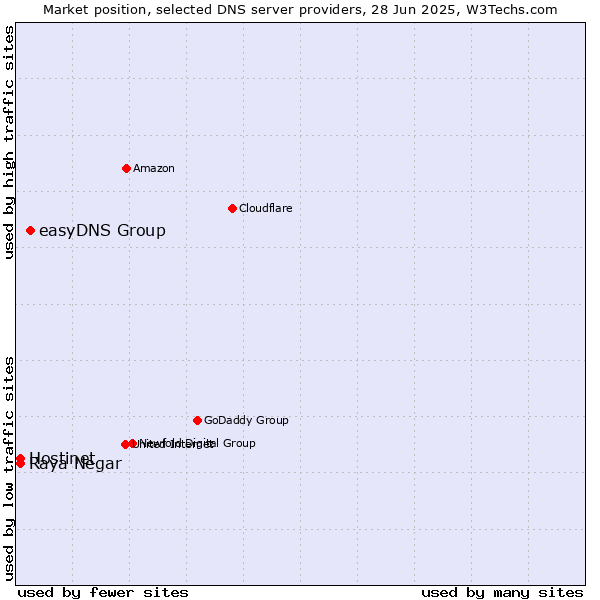The height and width of the screenshot is (600, 600).
Task: Click the Amazon red data point
Action: click(127, 168)
